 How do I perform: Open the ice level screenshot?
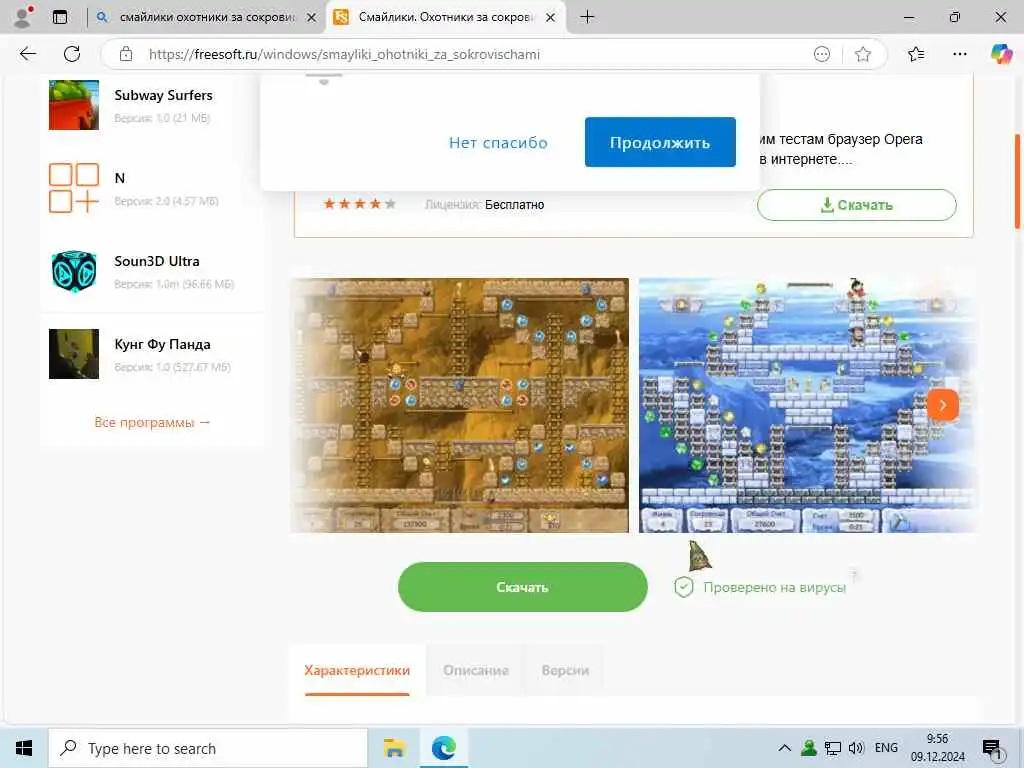[x=808, y=406]
